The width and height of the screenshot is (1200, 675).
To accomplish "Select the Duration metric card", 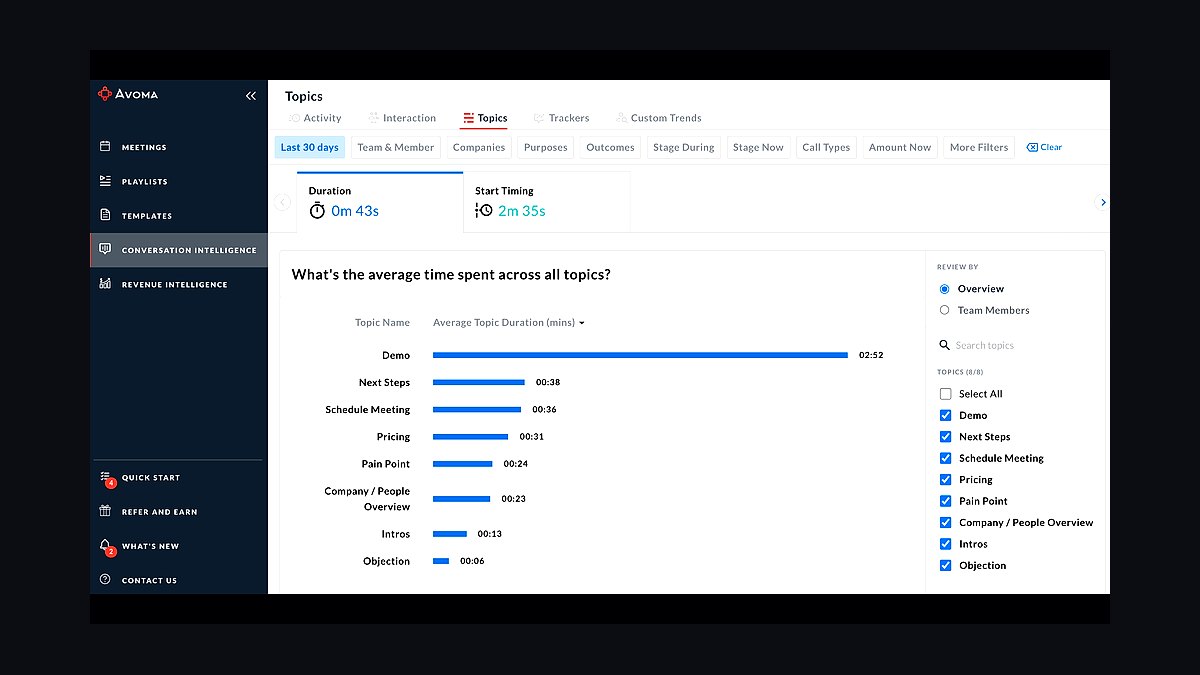I will [380, 202].
